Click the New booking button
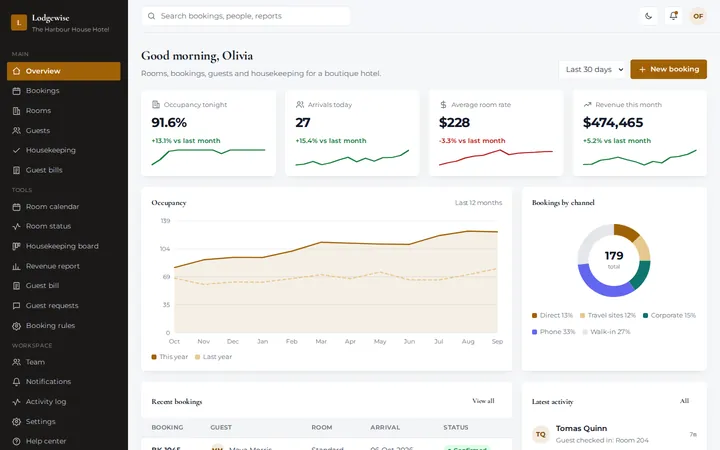The image size is (720, 450). click(668, 69)
